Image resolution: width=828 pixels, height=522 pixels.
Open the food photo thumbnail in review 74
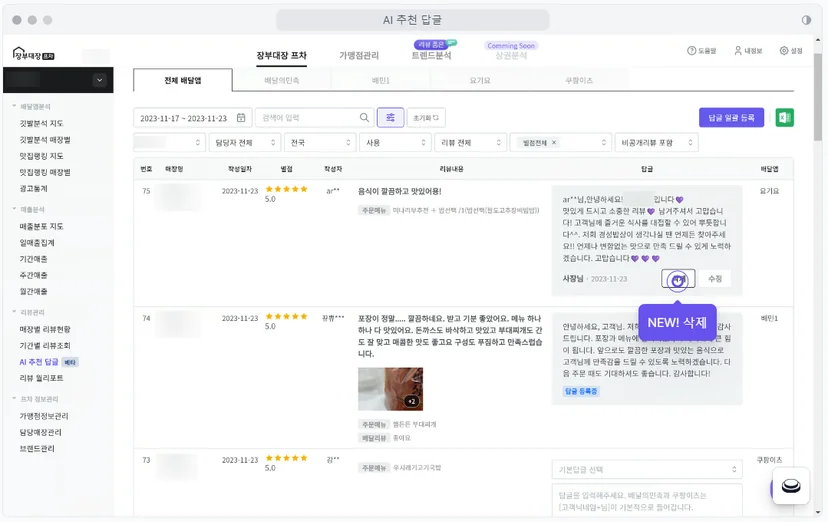tap(390, 389)
